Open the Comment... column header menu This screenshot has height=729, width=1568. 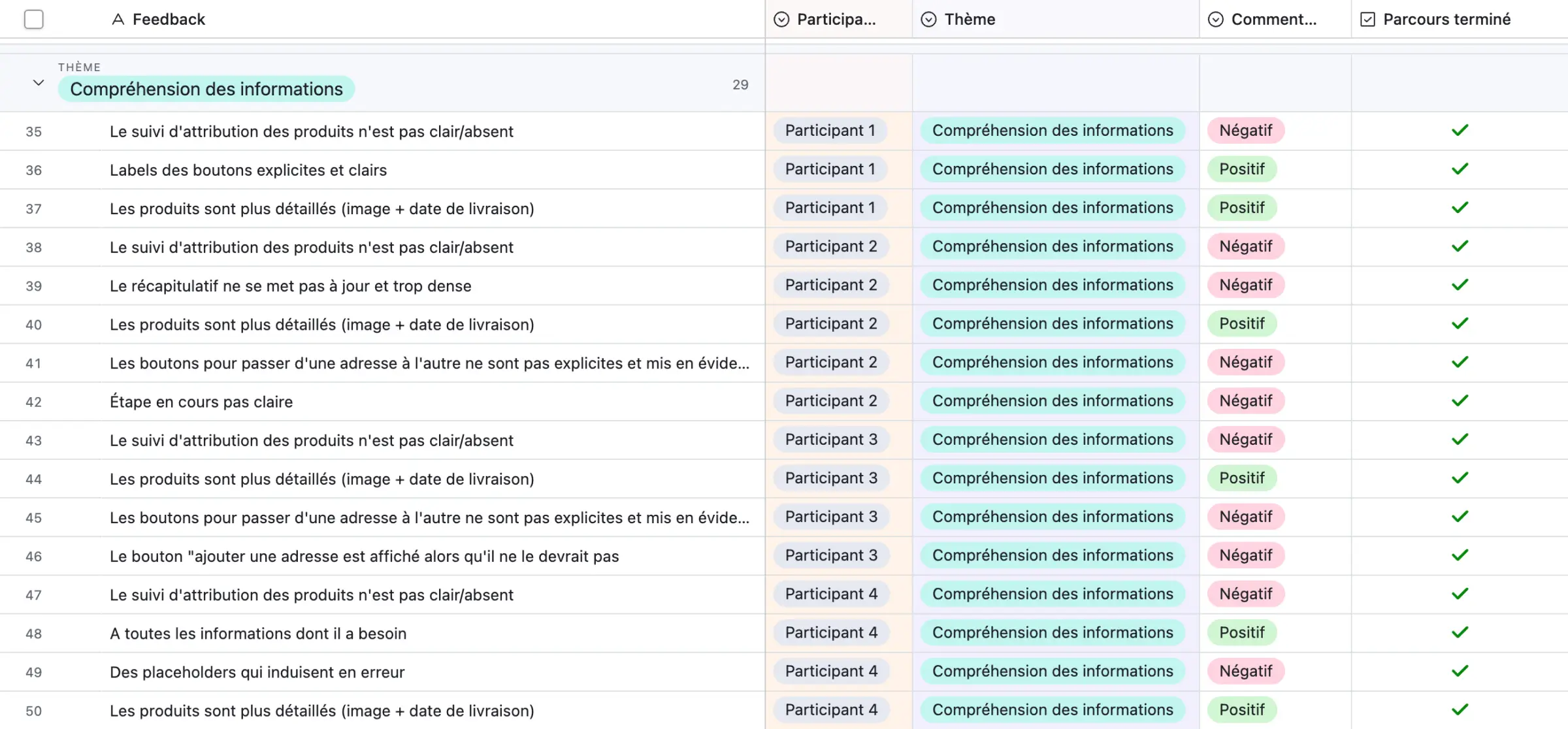point(1275,20)
